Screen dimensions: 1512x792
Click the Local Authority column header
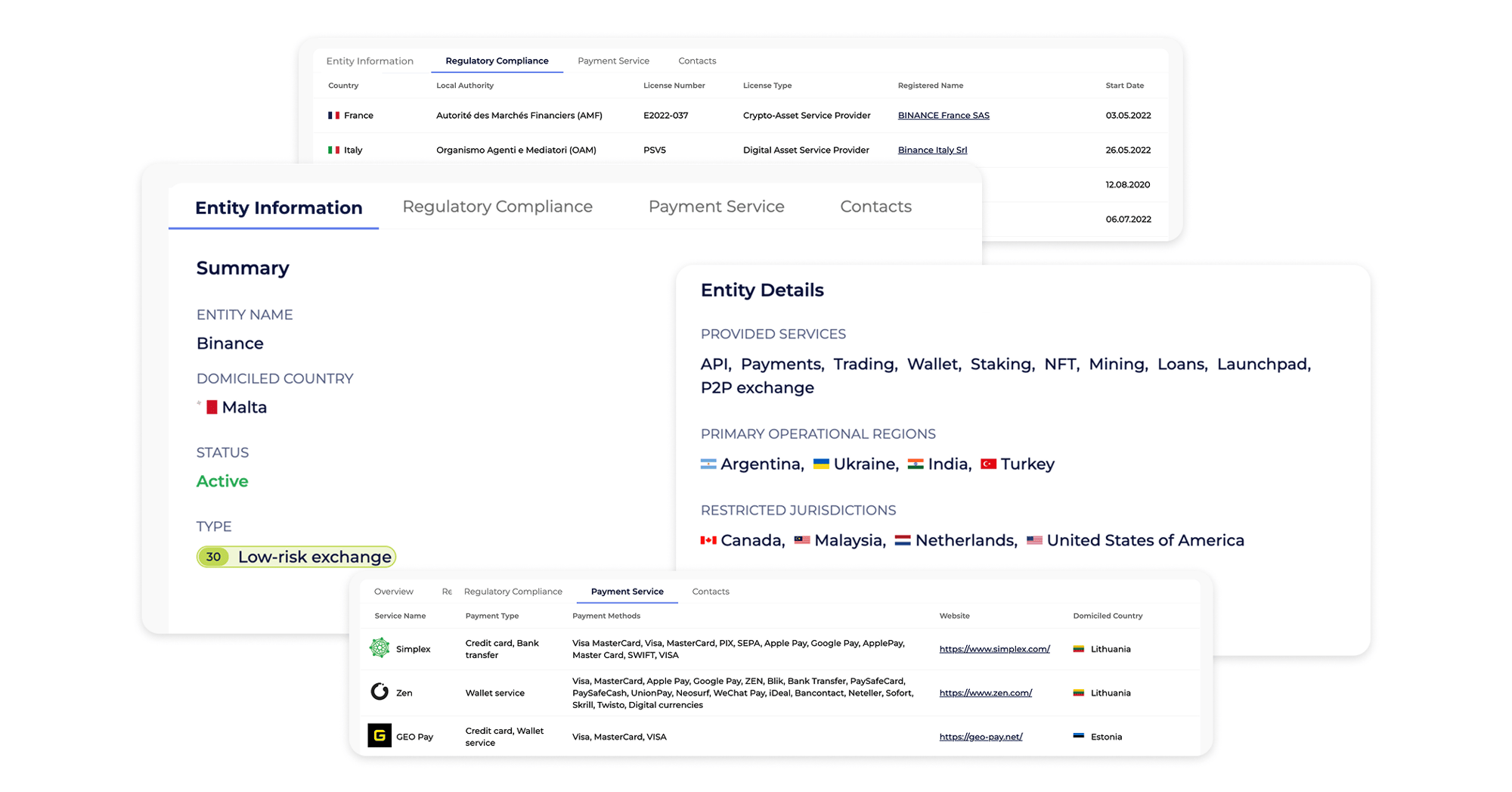pyautogui.click(x=465, y=85)
